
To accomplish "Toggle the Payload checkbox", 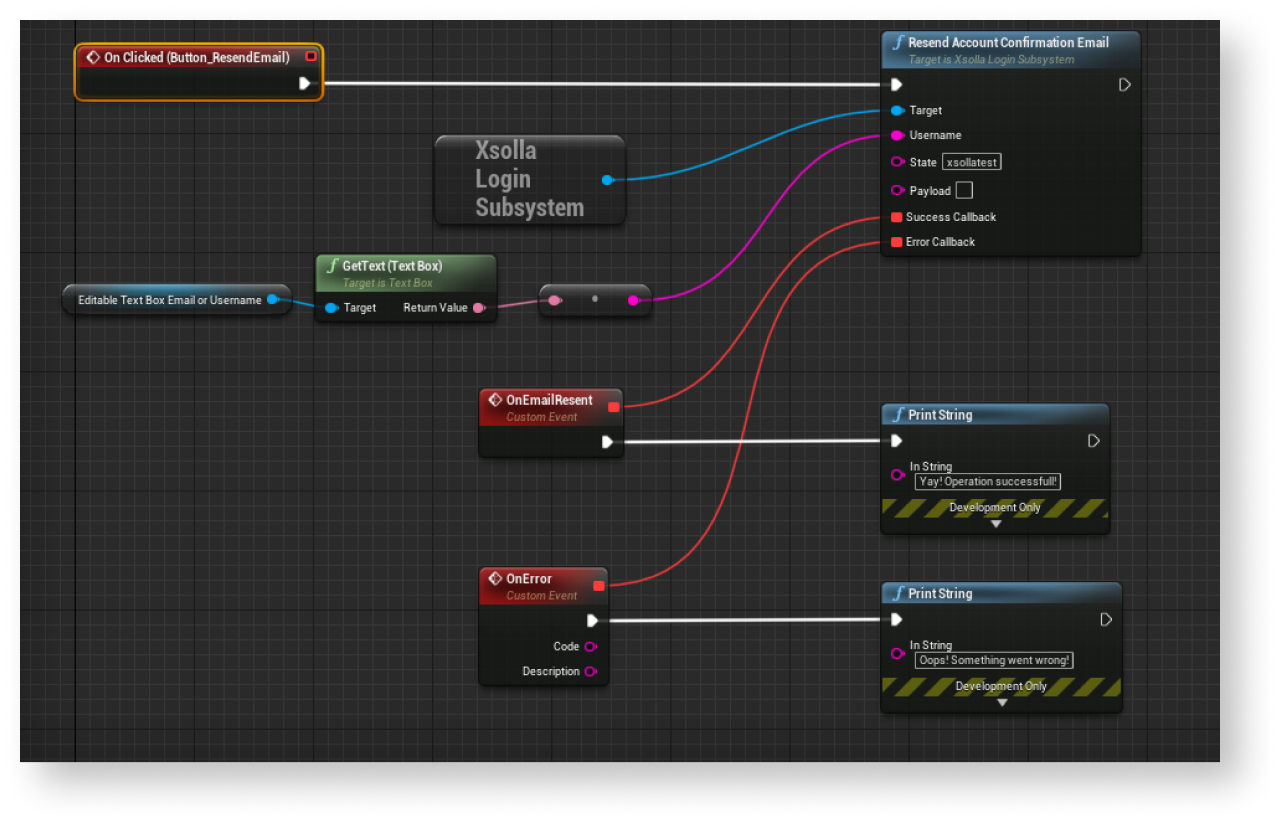I will point(964,190).
